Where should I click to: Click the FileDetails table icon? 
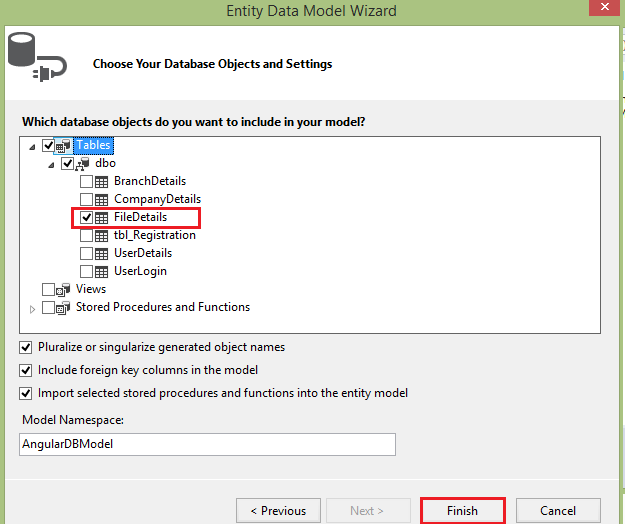[101, 218]
